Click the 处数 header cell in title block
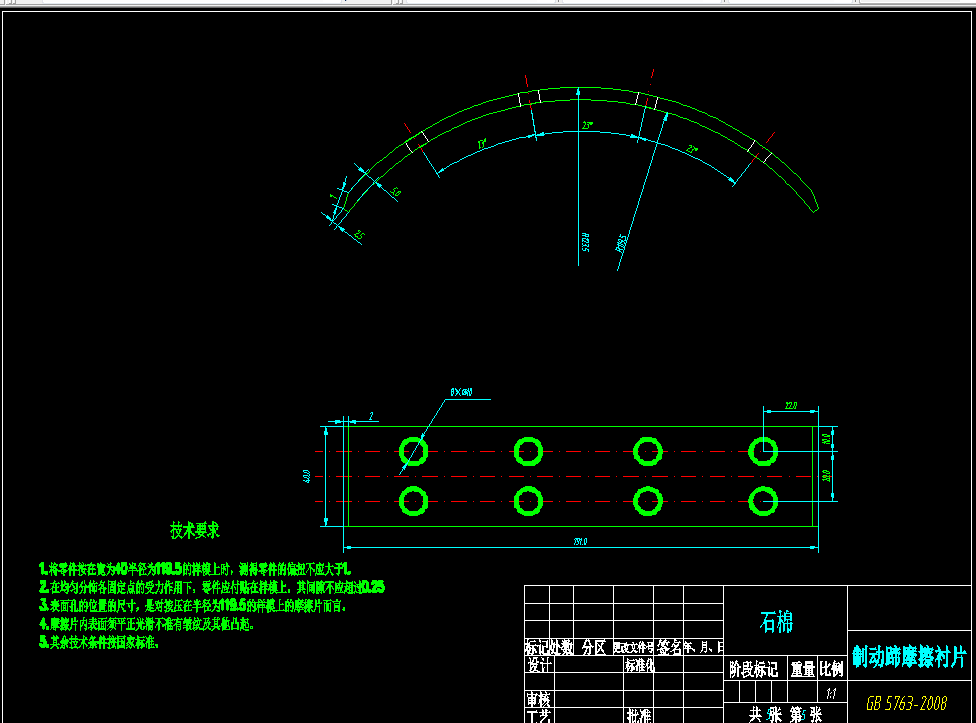The width and height of the screenshot is (976, 723). tap(561, 648)
